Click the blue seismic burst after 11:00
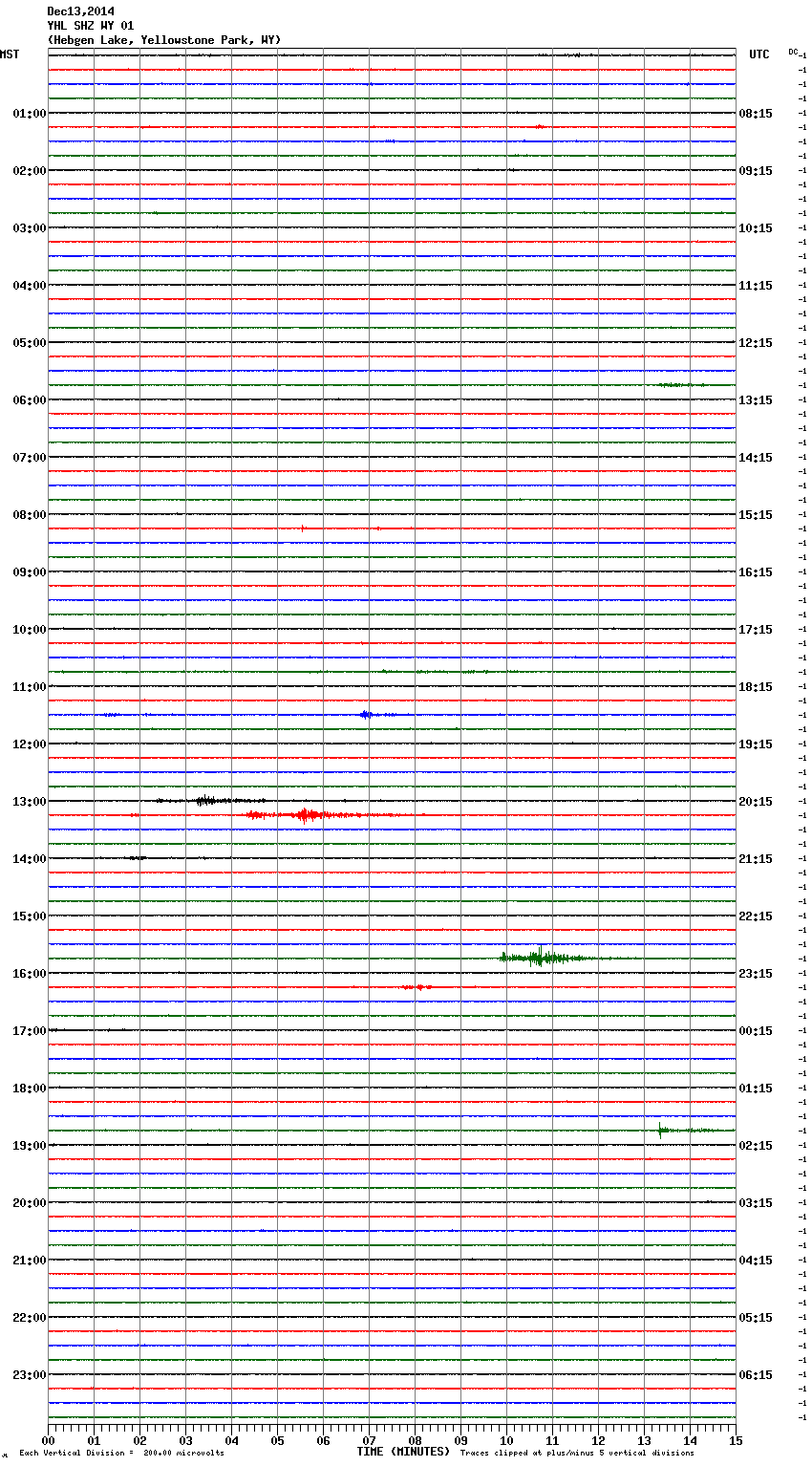 pyautogui.click(x=368, y=715)
